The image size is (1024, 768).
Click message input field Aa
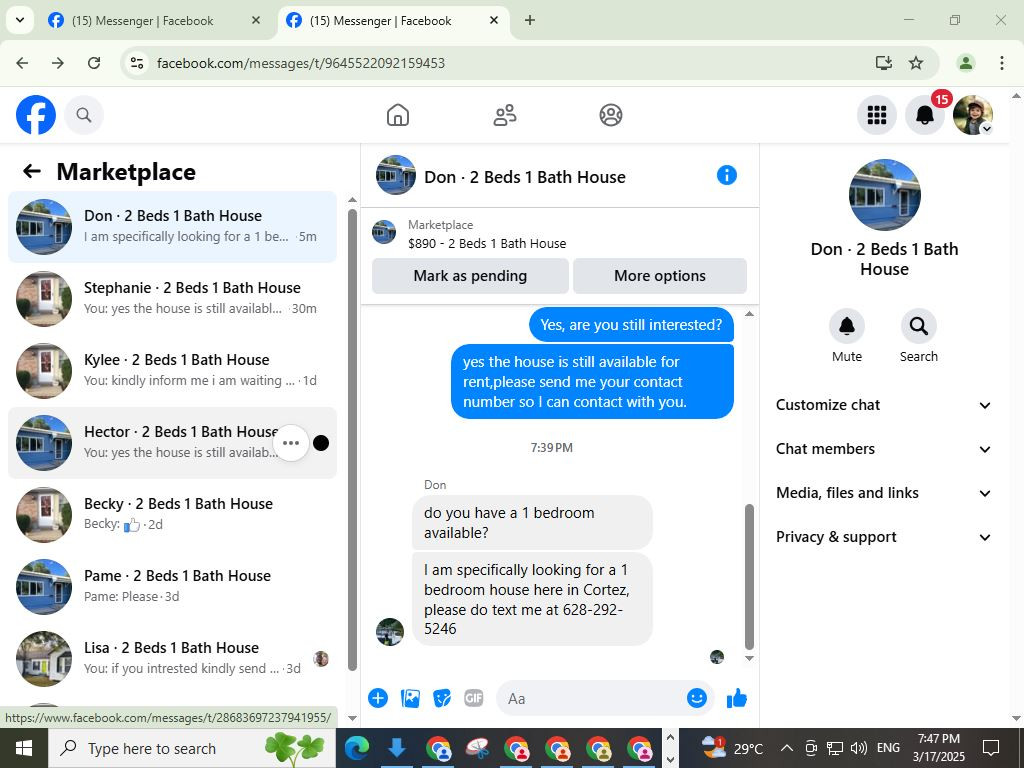pos(591,698)
